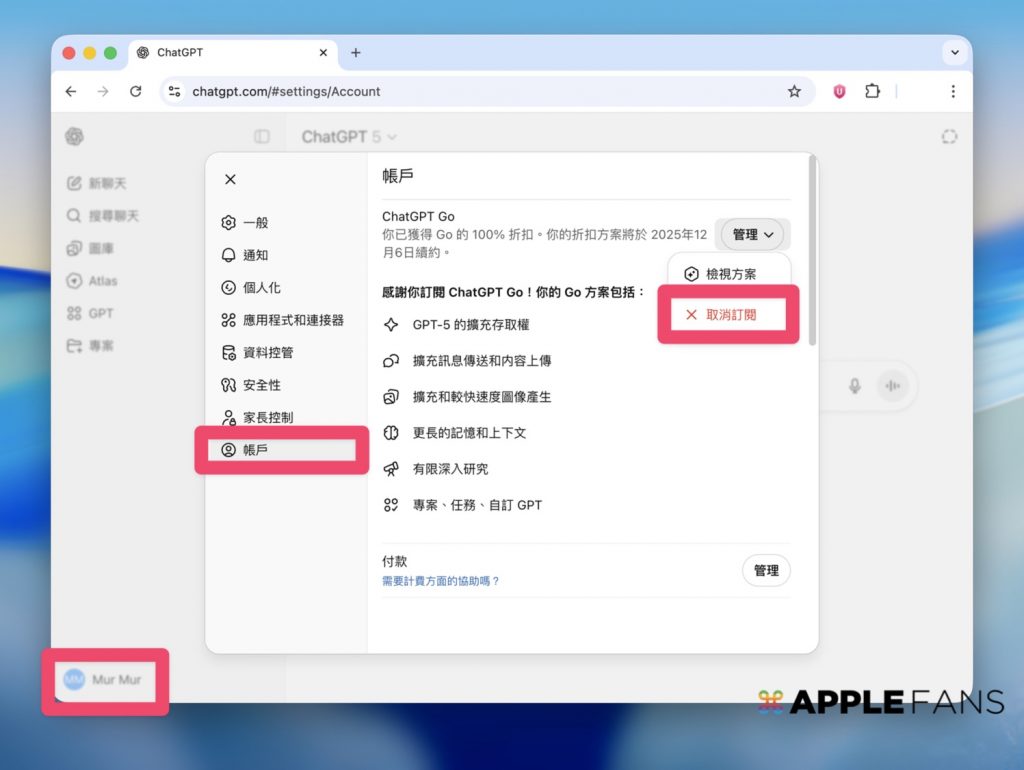This screenshot has width=1024, height=770.
Task: Open the 安全性 settings tab
Action: coord(261,385)
